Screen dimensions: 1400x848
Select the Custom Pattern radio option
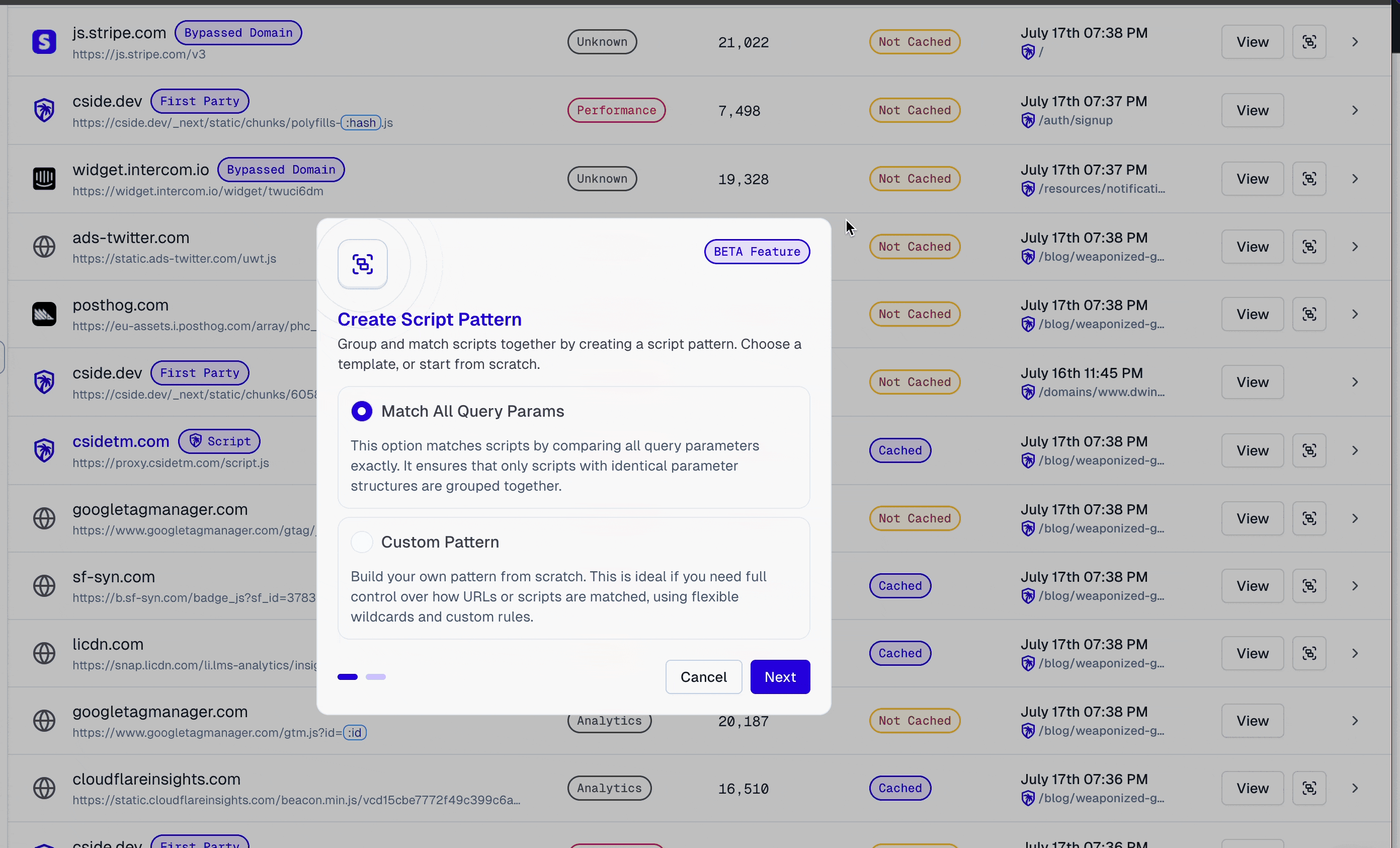tap(361, 542)
